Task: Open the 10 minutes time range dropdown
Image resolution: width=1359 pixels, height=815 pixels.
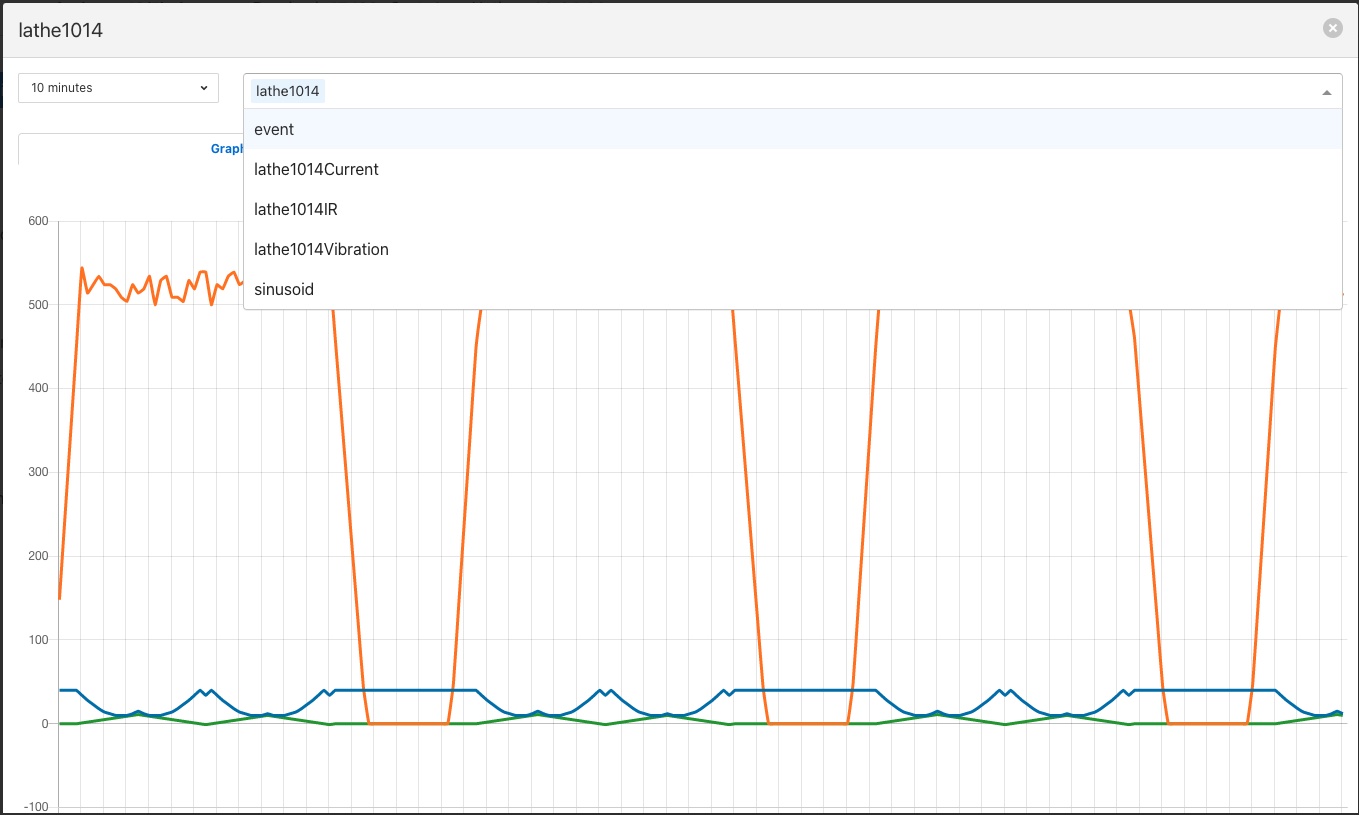Action: pos(118,88)
